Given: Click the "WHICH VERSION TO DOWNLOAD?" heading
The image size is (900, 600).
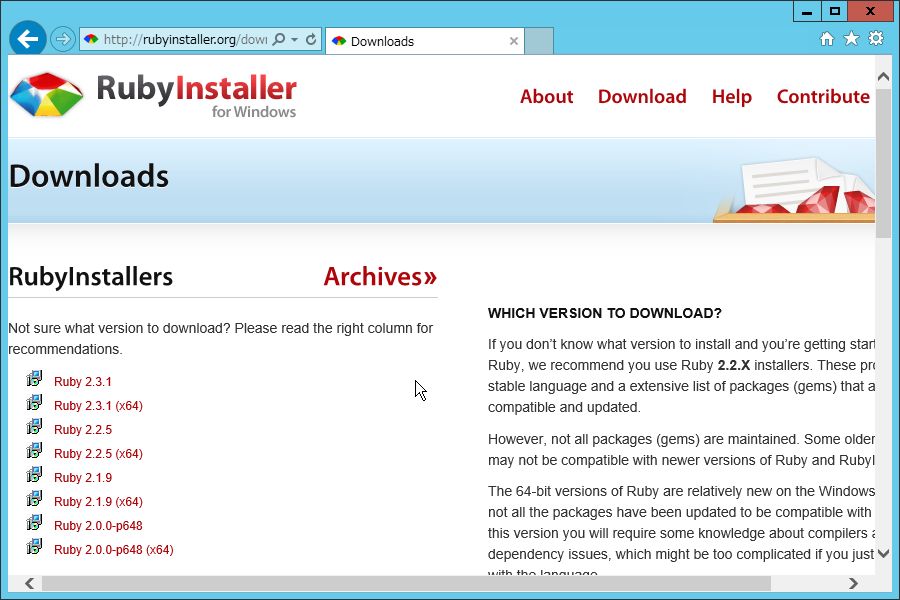Looking at the screenshot, I should click(x=604, y=313).
